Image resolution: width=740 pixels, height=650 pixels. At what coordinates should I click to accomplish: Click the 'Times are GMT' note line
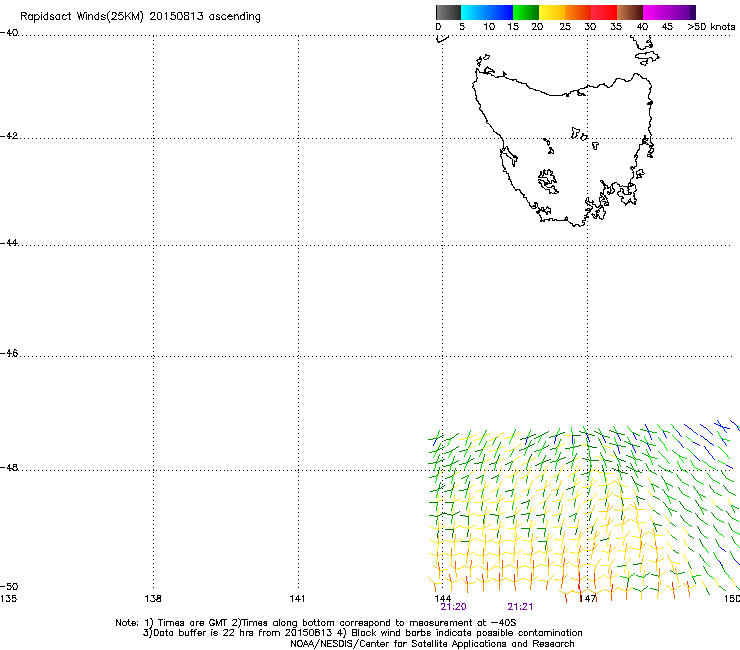[x=316, y=623]
